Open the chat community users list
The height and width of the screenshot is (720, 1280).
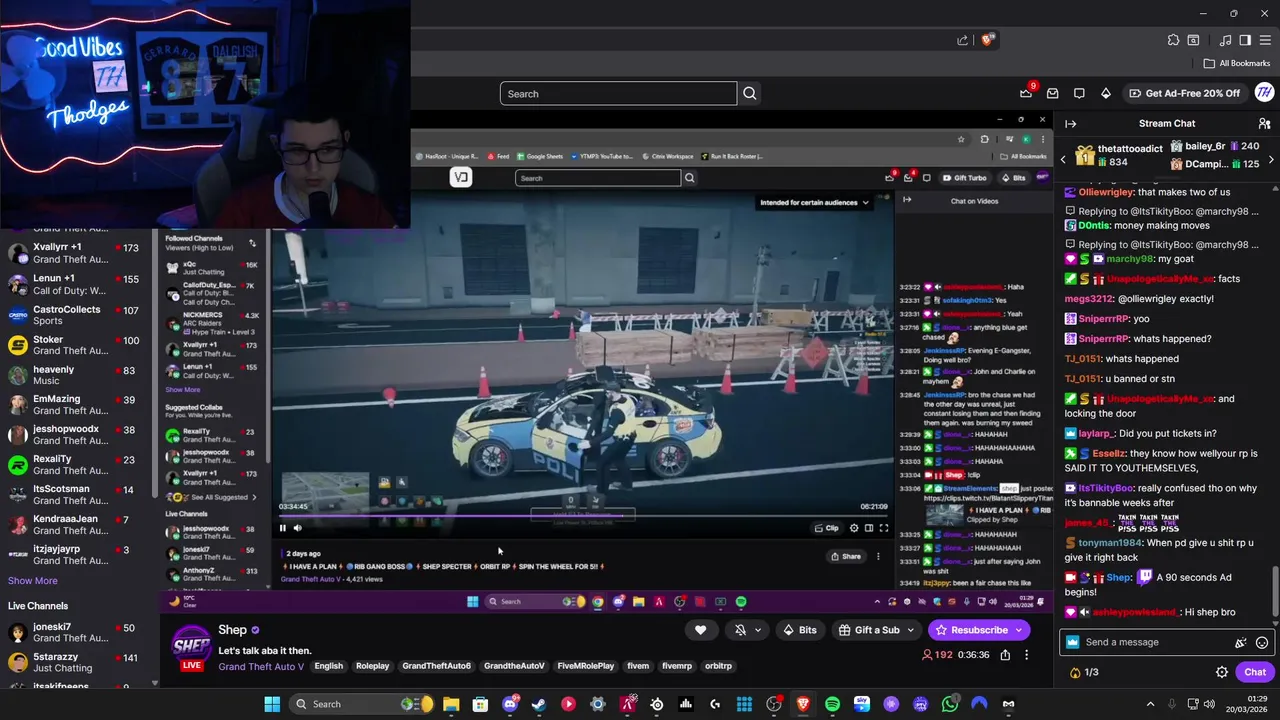coord(1264,124)
